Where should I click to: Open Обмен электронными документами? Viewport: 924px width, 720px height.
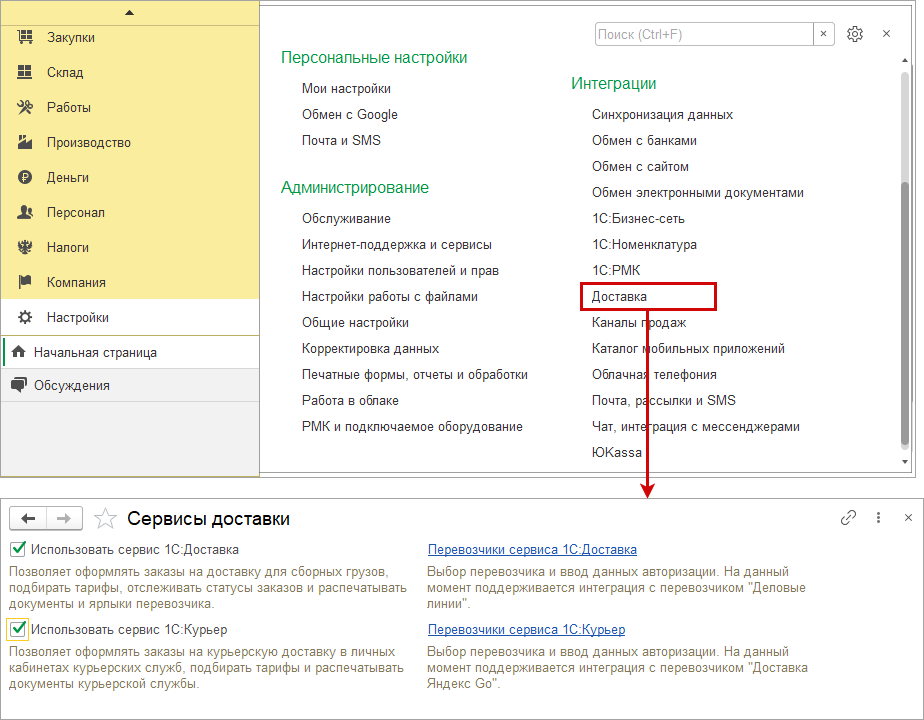(x=698, y=193)
